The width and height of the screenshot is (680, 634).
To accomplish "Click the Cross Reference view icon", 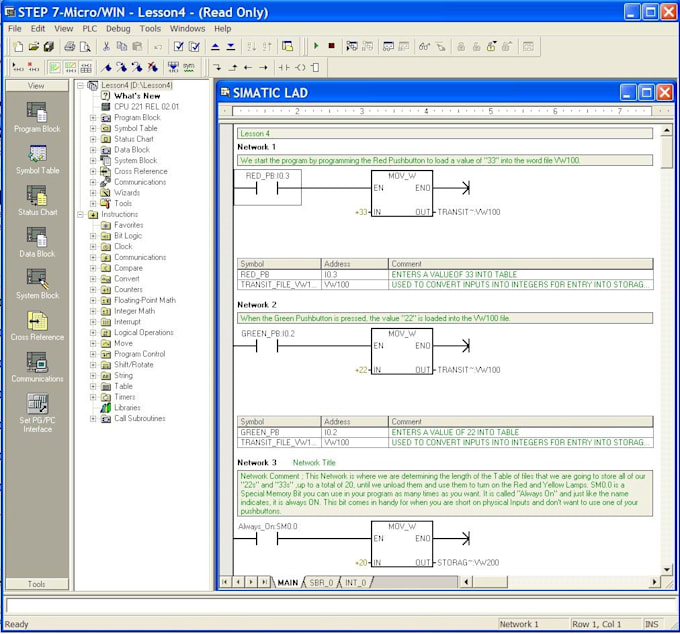I will (36, 322).
